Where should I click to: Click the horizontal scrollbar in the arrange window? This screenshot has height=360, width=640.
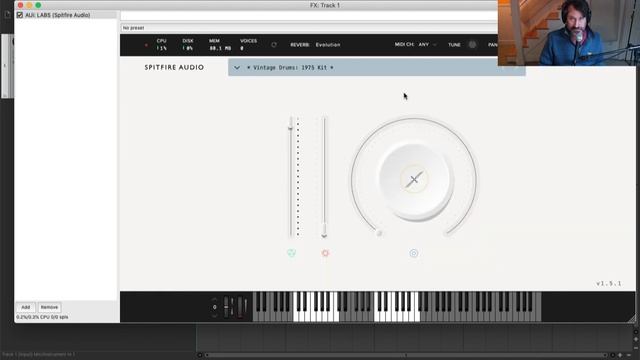(x=406, y=355)
